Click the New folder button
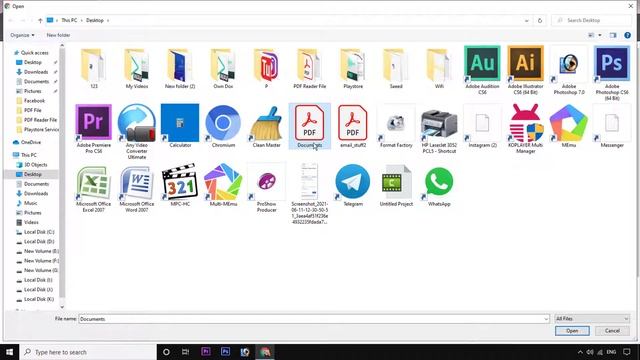The image size is (640, 360). pyautogui.click(x=58, y=35)
